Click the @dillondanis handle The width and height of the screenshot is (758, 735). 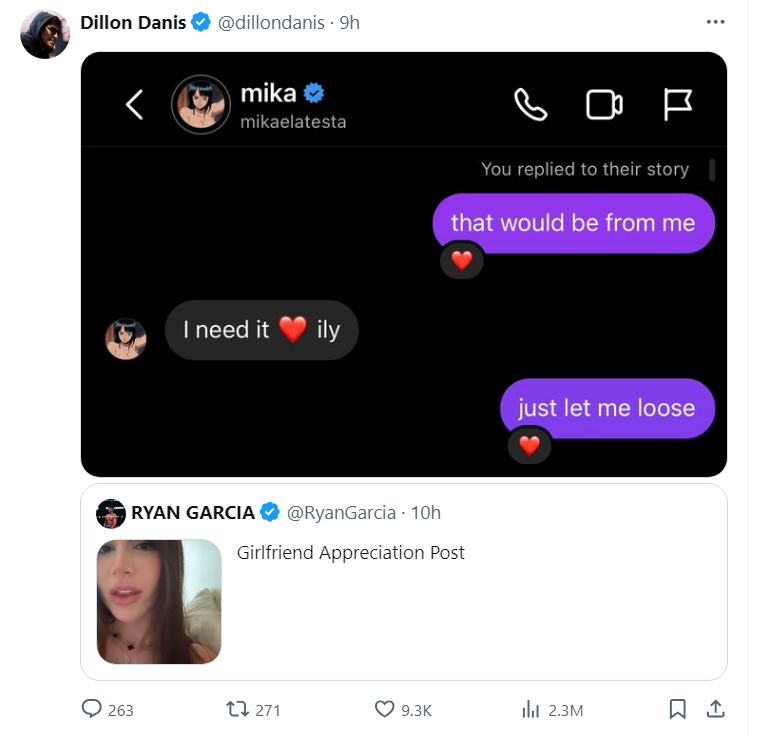(x=271, y=22)
